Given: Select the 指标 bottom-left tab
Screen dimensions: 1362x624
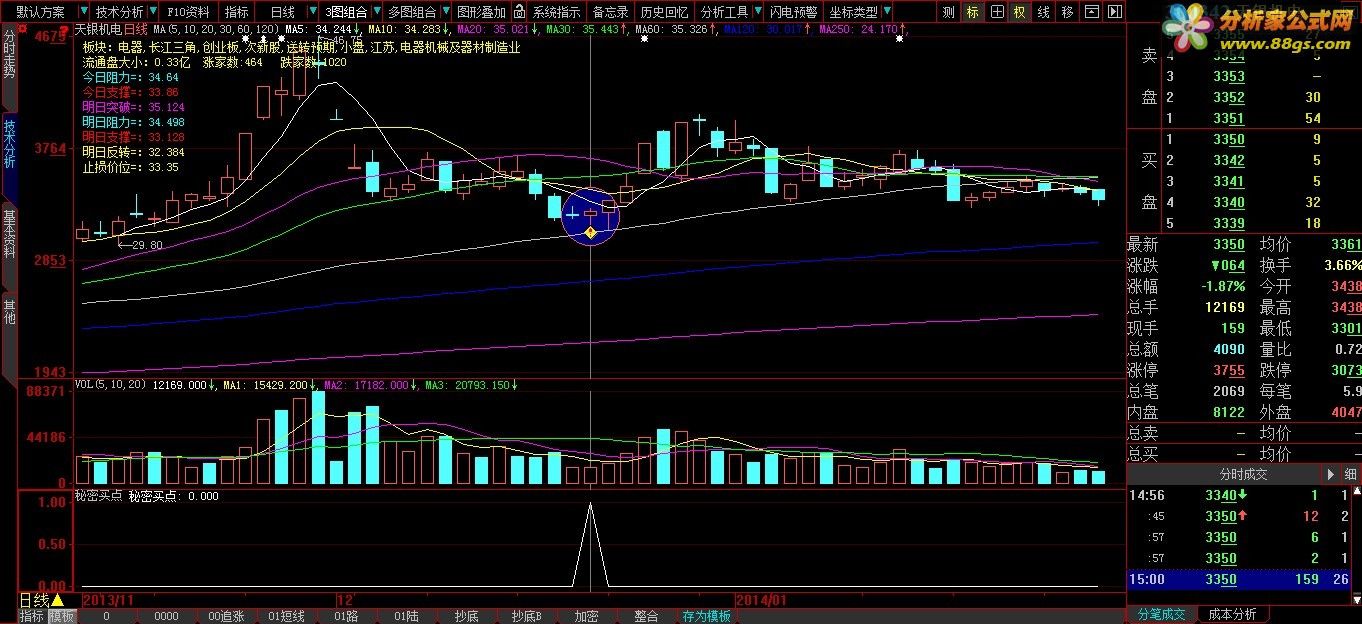Looking at the screenshot, I should (32, 616).
